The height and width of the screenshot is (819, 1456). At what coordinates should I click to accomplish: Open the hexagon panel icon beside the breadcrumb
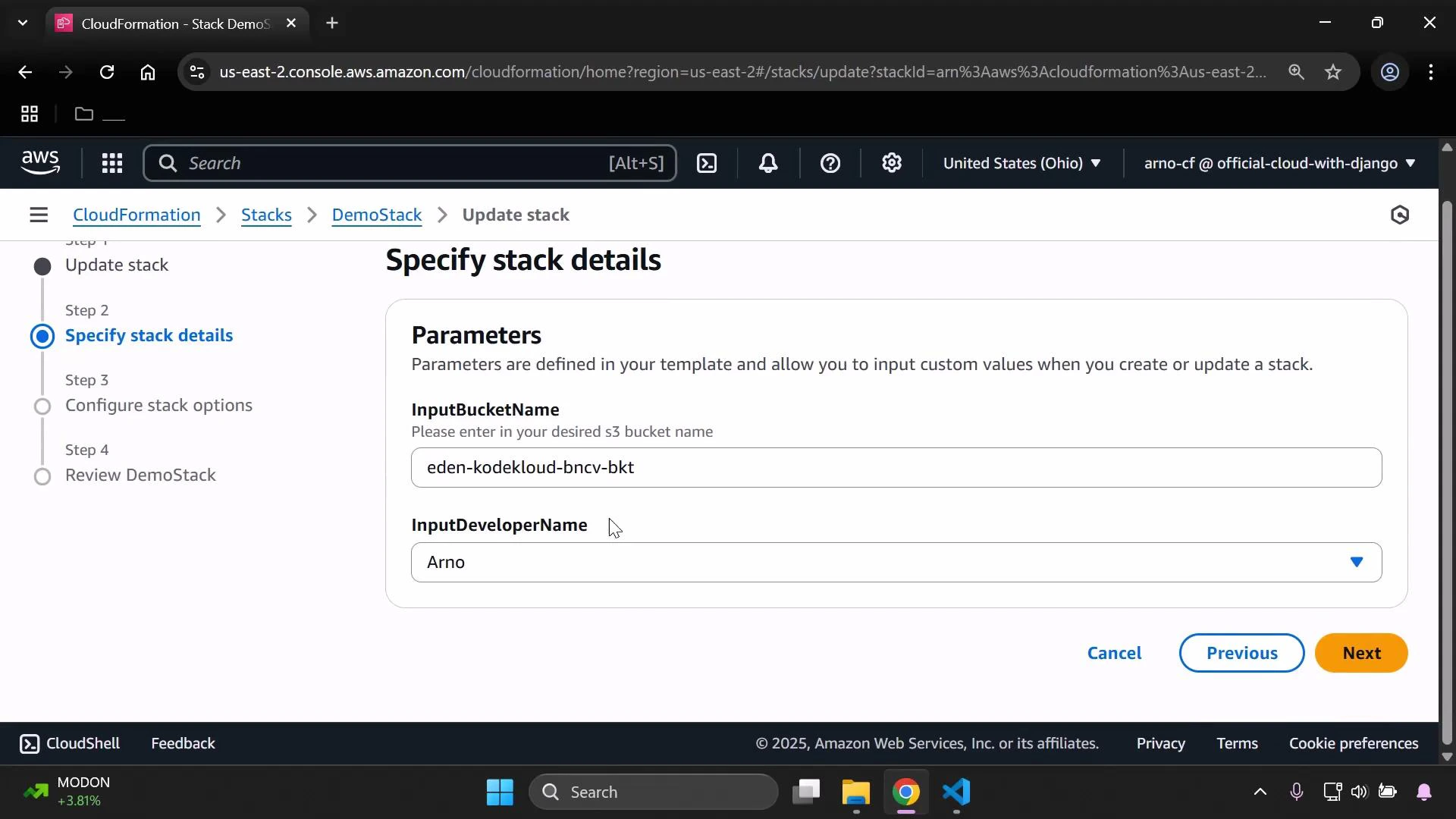1400,215
